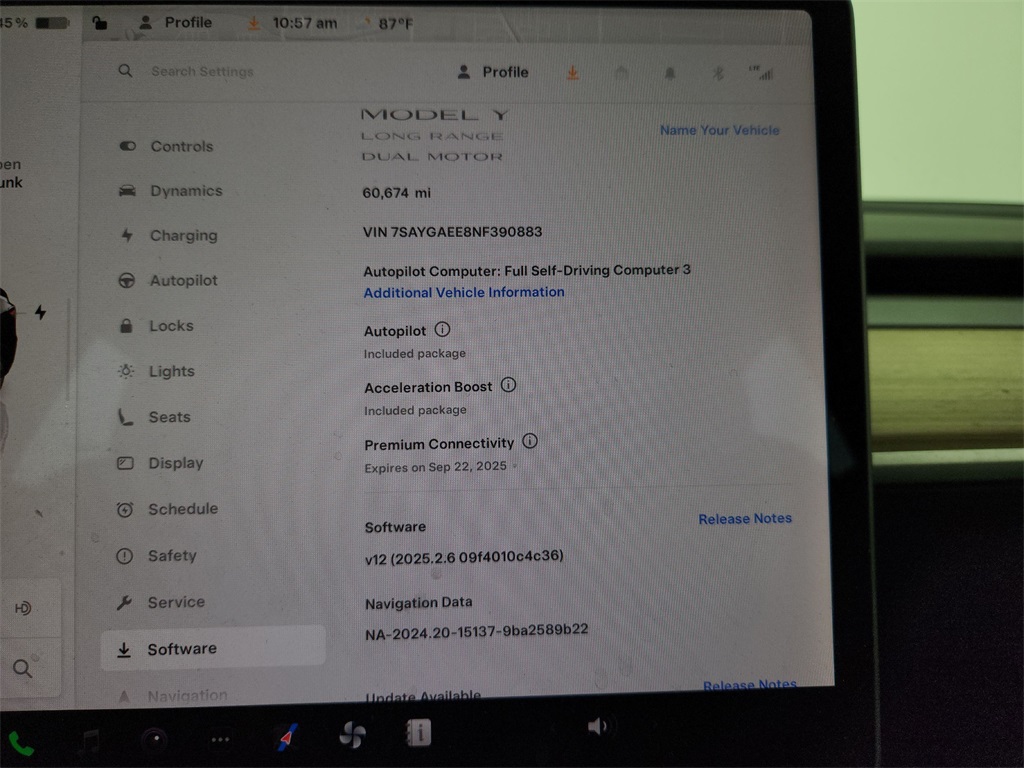Open Release Notes for current Software
Image resolution: width=1024 pixels, height=768 pixels.
pos(745,519)
